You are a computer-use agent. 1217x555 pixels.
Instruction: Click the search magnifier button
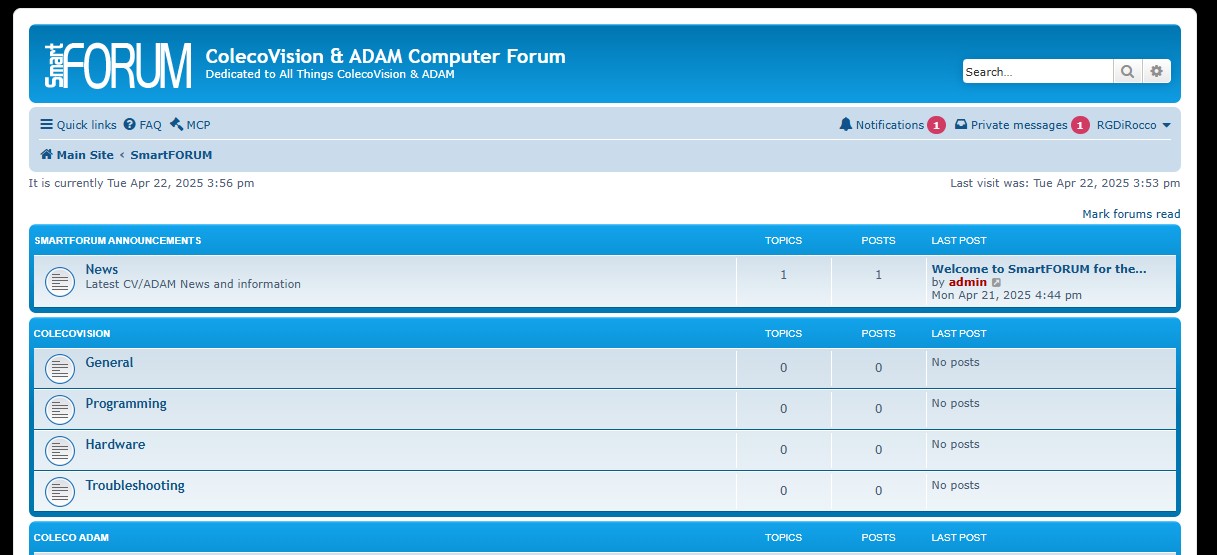pos(1128,71)
